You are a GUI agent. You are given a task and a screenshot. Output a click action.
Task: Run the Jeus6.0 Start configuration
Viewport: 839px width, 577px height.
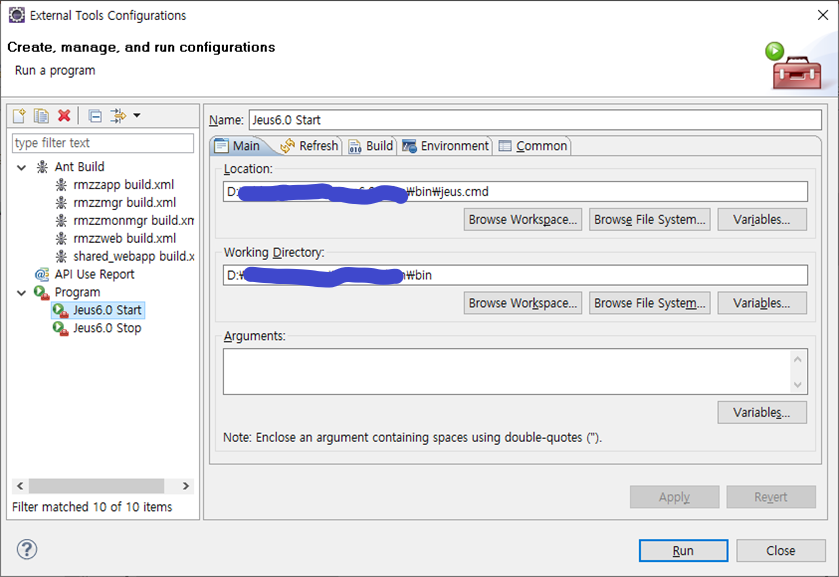[683, 551]
